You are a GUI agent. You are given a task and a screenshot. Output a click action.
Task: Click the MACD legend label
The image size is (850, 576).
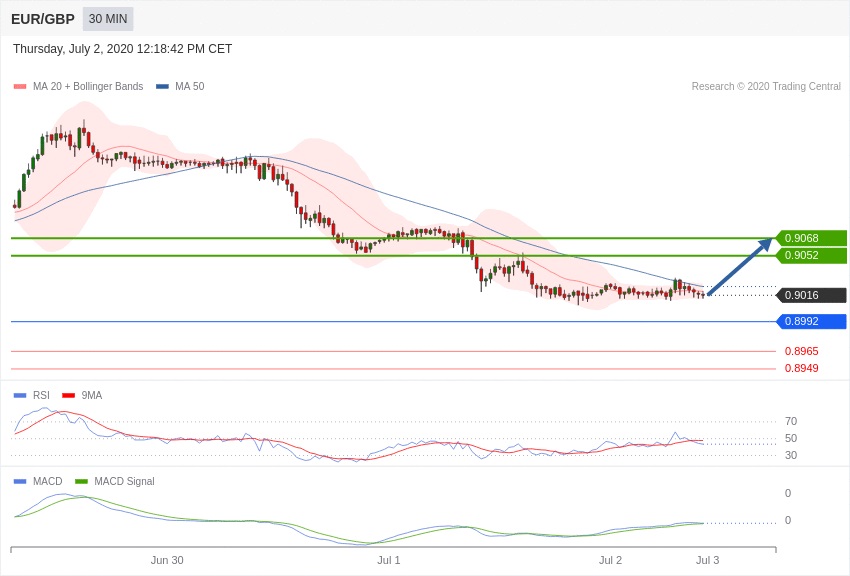tap(48, 481)
